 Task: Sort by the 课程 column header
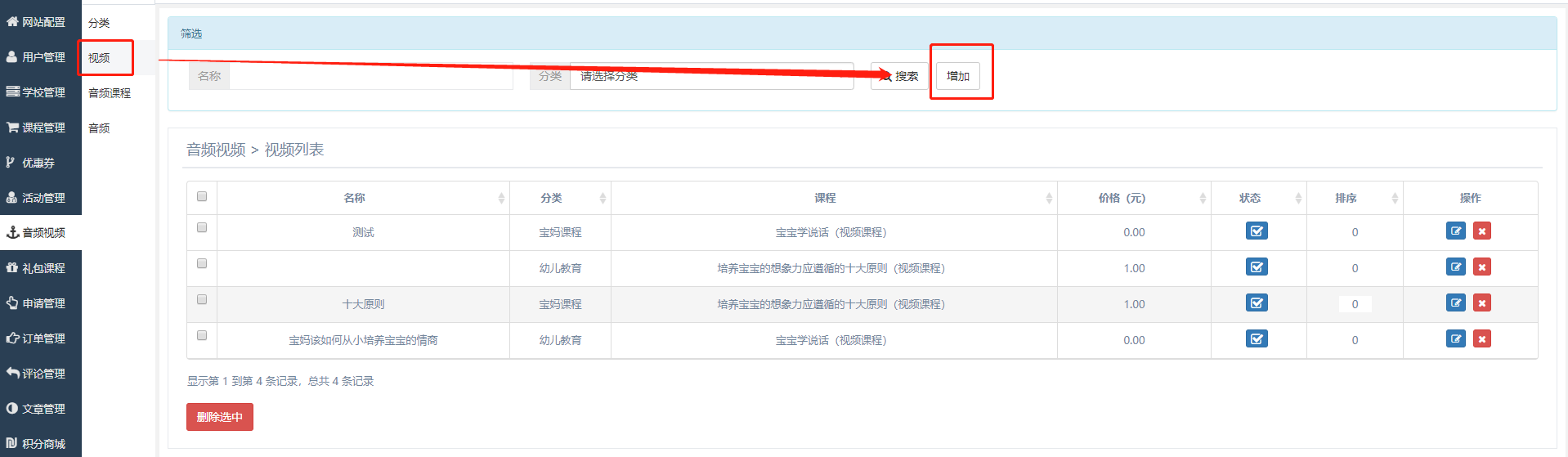[x=834, y=198]
